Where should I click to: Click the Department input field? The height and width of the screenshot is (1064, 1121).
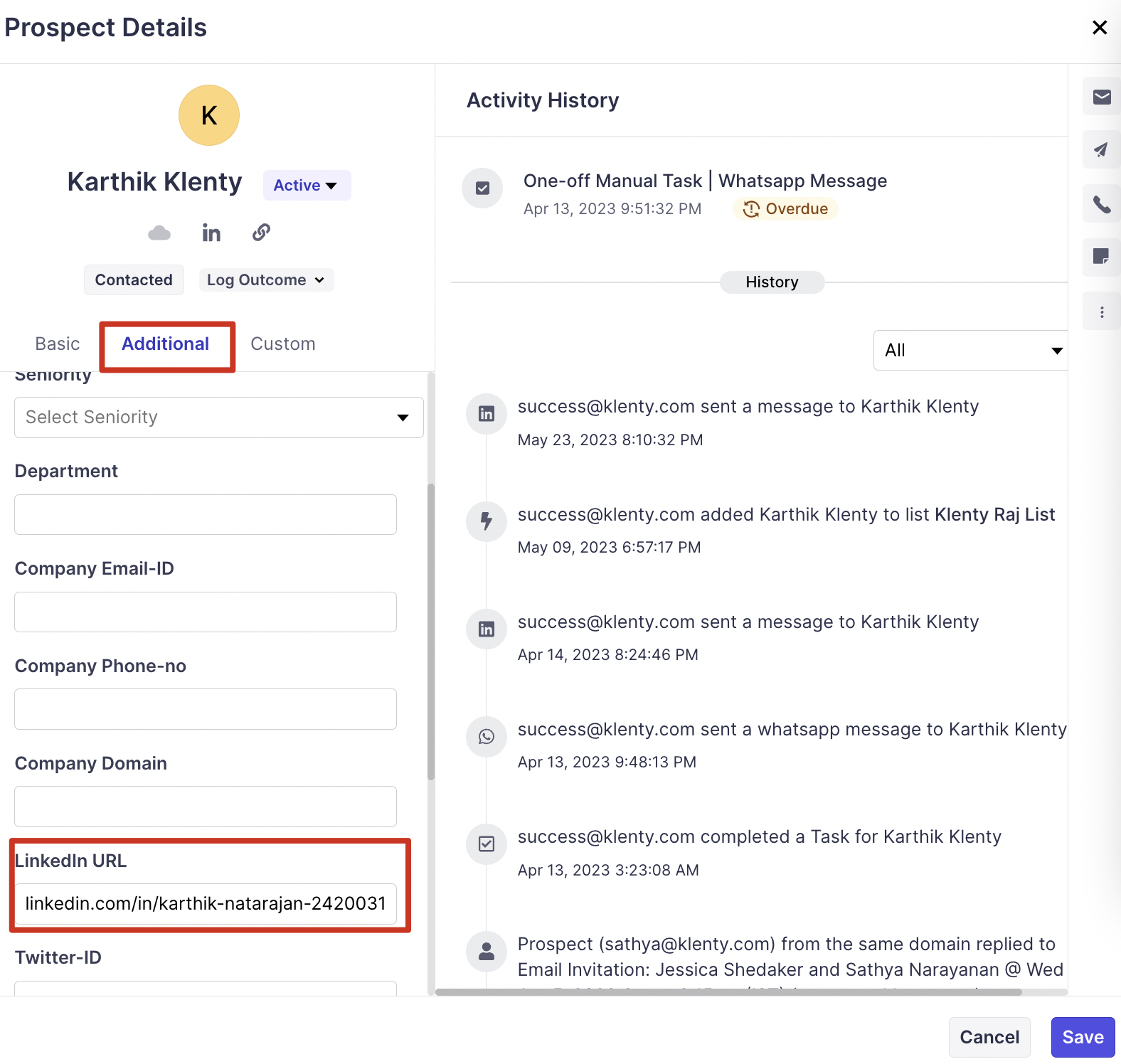[x=206, y=515]
